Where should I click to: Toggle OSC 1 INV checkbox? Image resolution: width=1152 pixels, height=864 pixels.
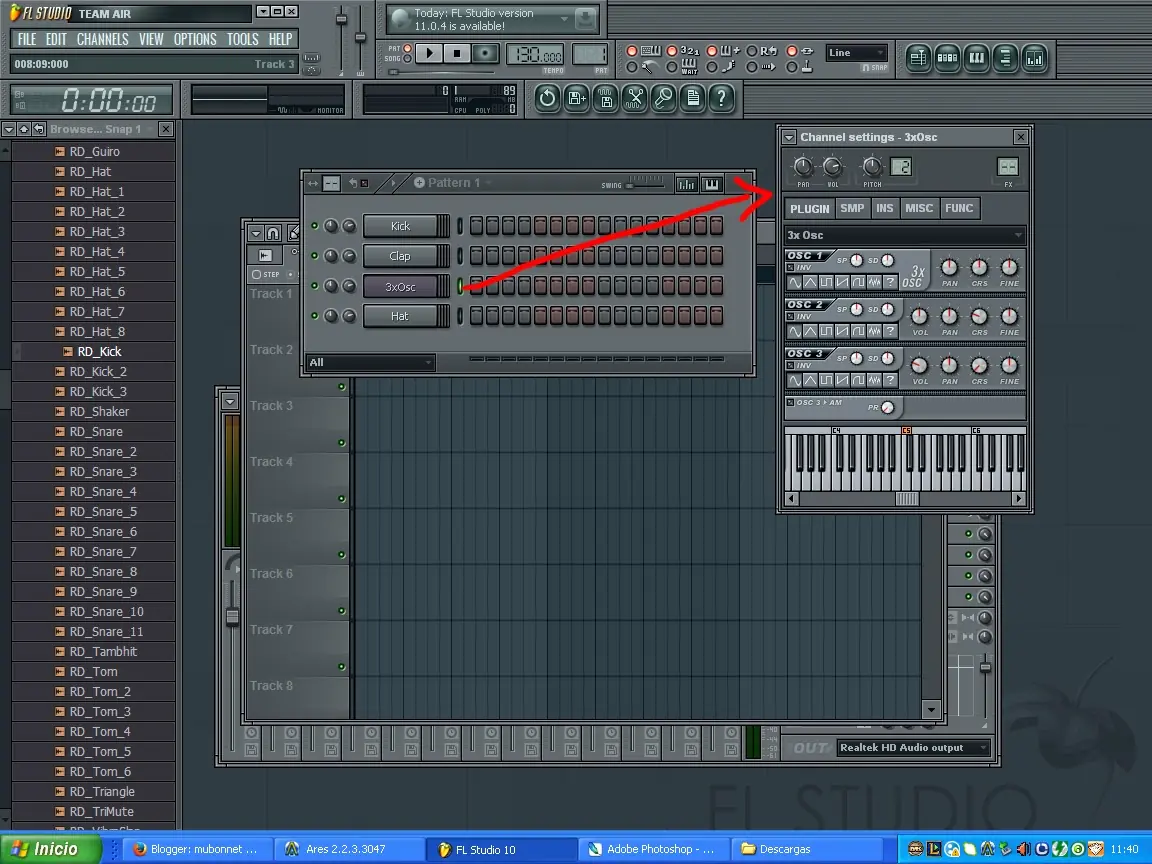click(791, 267)
